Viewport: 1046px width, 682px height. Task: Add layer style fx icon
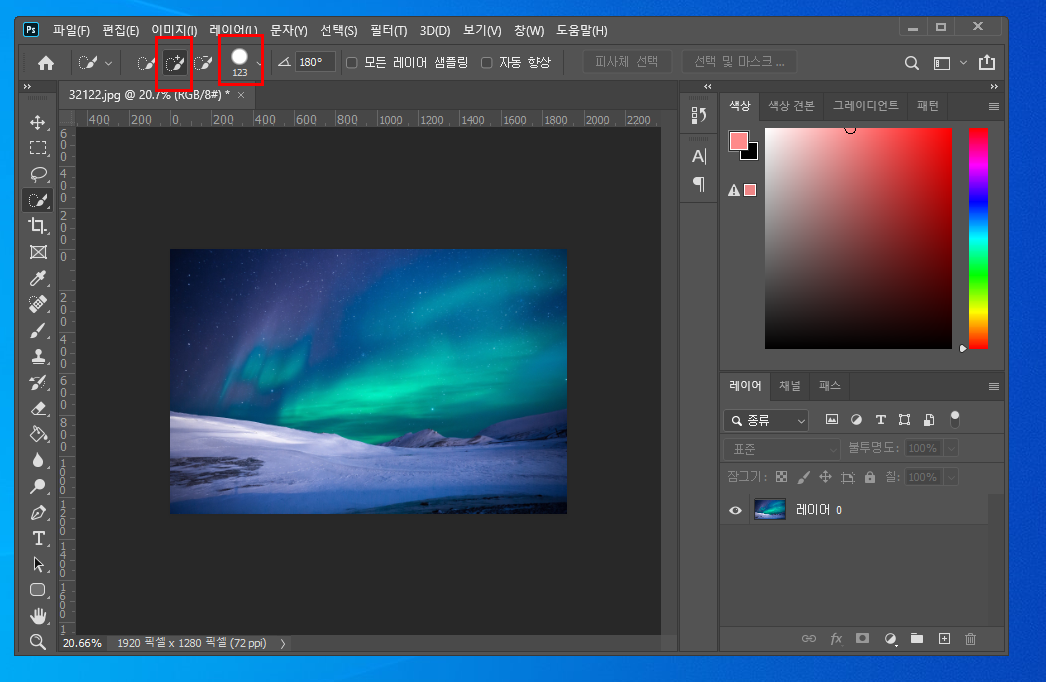[836, 639]
